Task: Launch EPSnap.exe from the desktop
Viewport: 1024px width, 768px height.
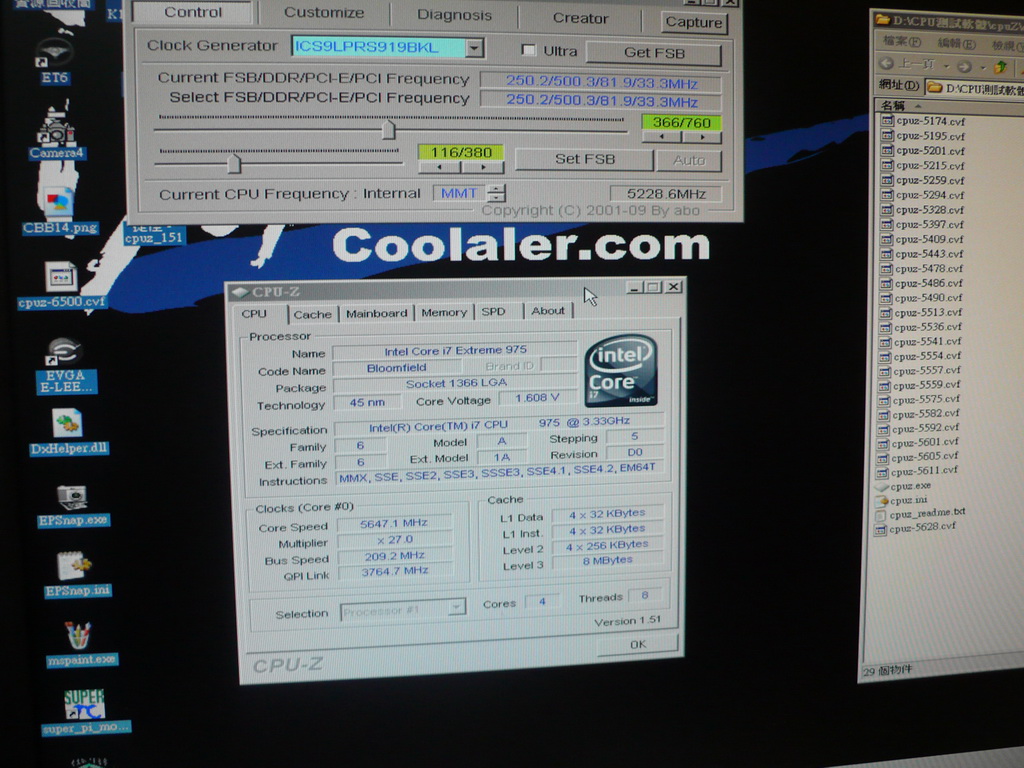Action: (x=73, y=505)
